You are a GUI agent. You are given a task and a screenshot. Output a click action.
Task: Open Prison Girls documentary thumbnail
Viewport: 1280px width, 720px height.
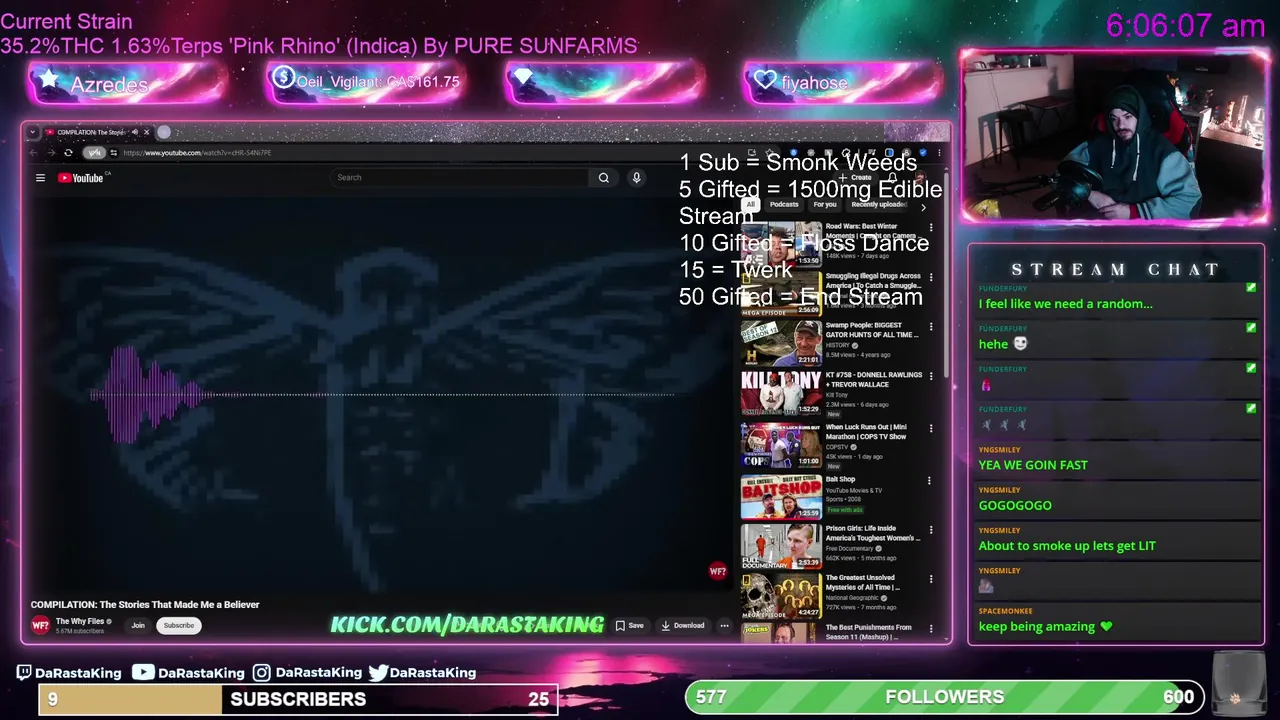pyautogui.click(x=781, y=546)
